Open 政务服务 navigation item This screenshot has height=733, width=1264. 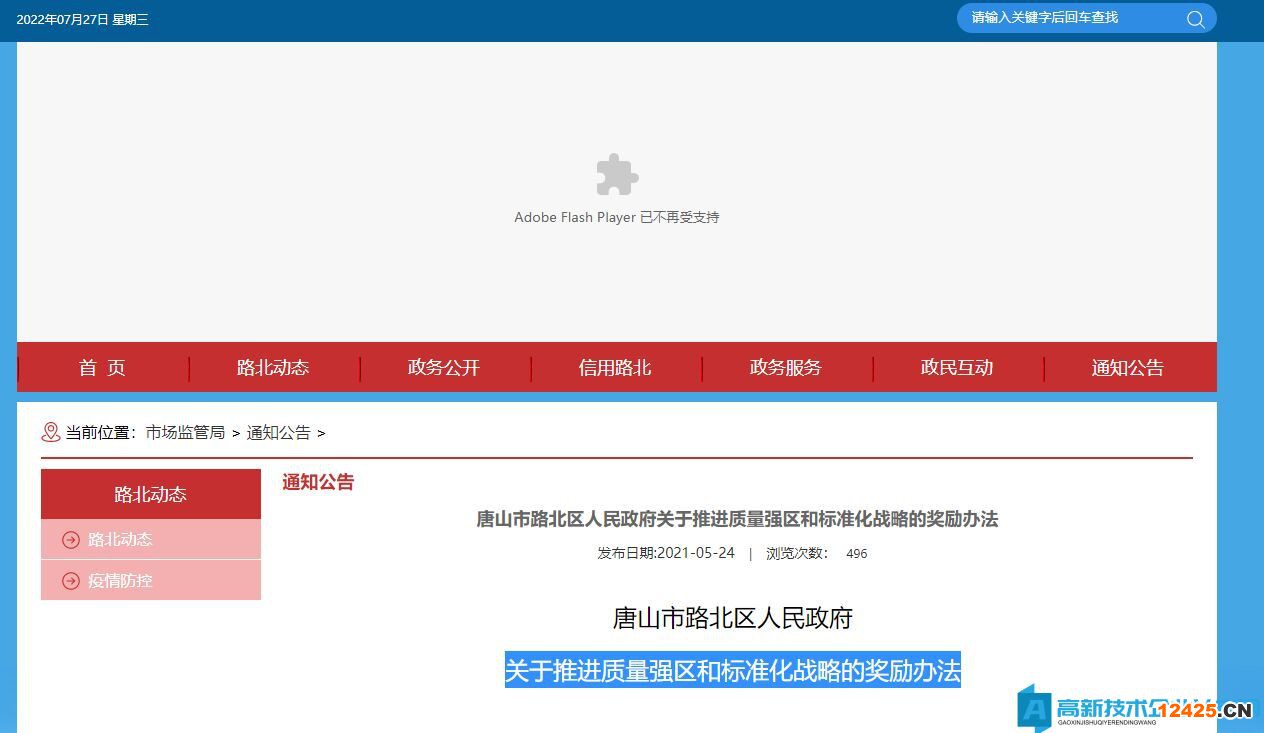[786, 368]
